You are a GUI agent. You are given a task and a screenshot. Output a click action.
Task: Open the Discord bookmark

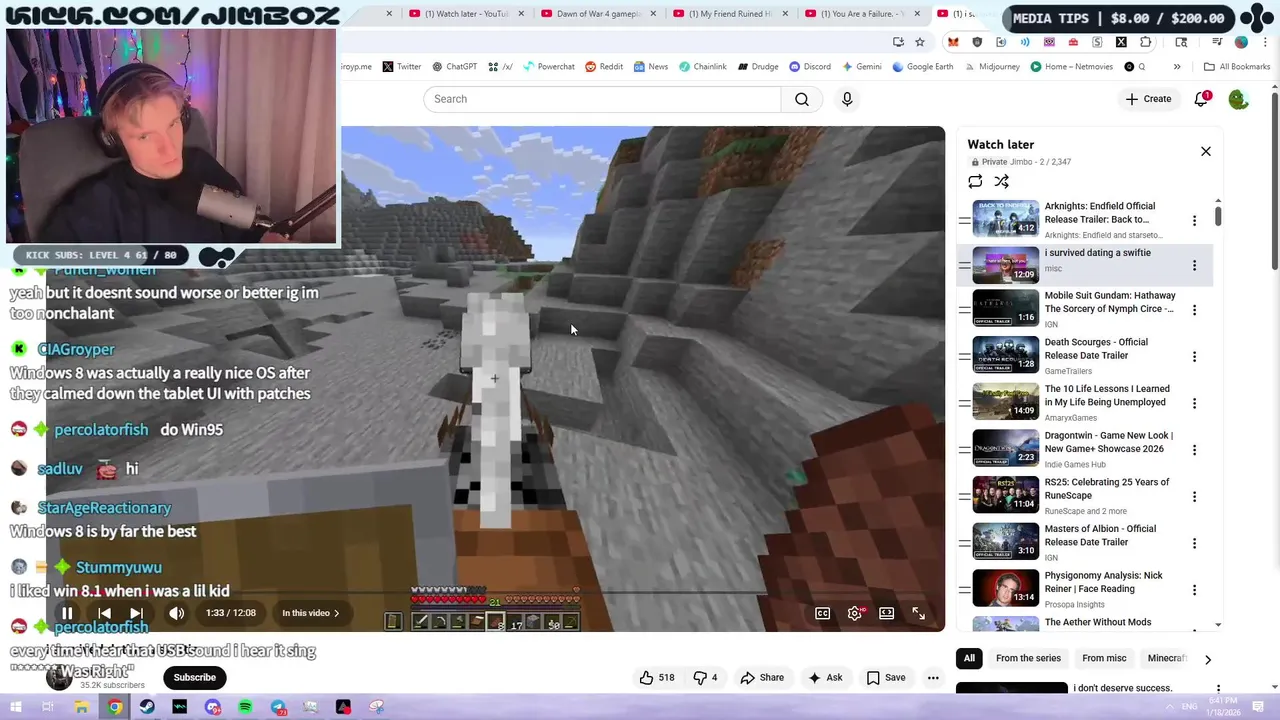click(x=810, y=67)
